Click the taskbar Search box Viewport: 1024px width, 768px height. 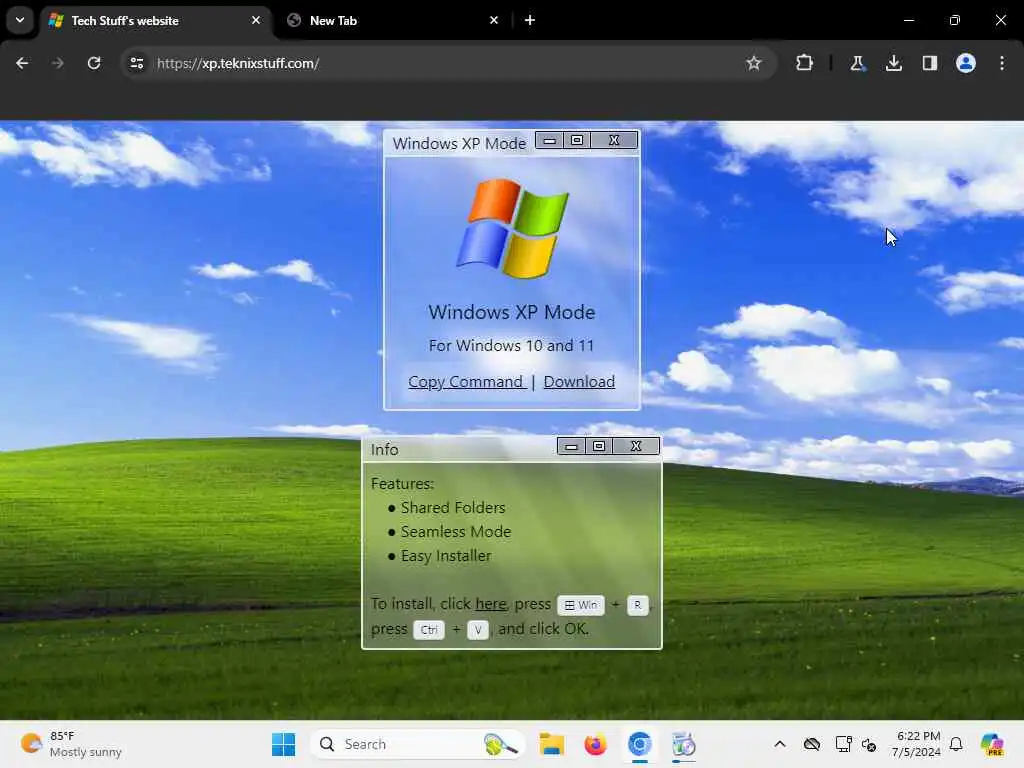pyautogui.click(x=418, y=744)
